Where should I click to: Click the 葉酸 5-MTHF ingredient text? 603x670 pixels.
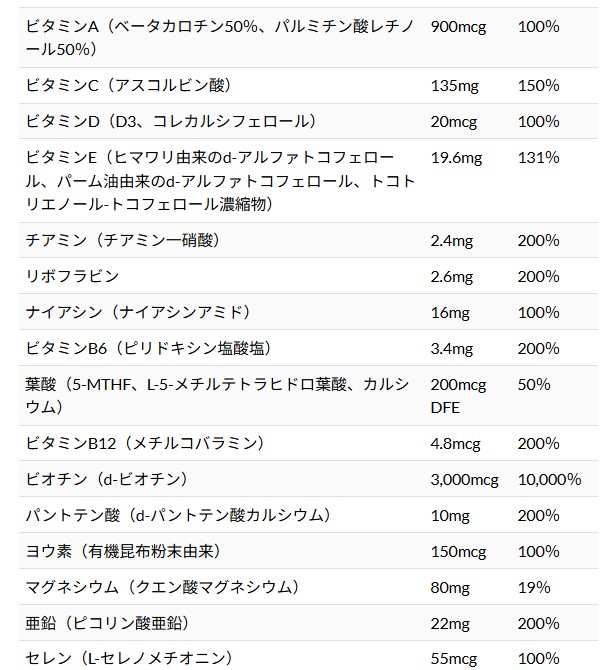coord(218,396)
